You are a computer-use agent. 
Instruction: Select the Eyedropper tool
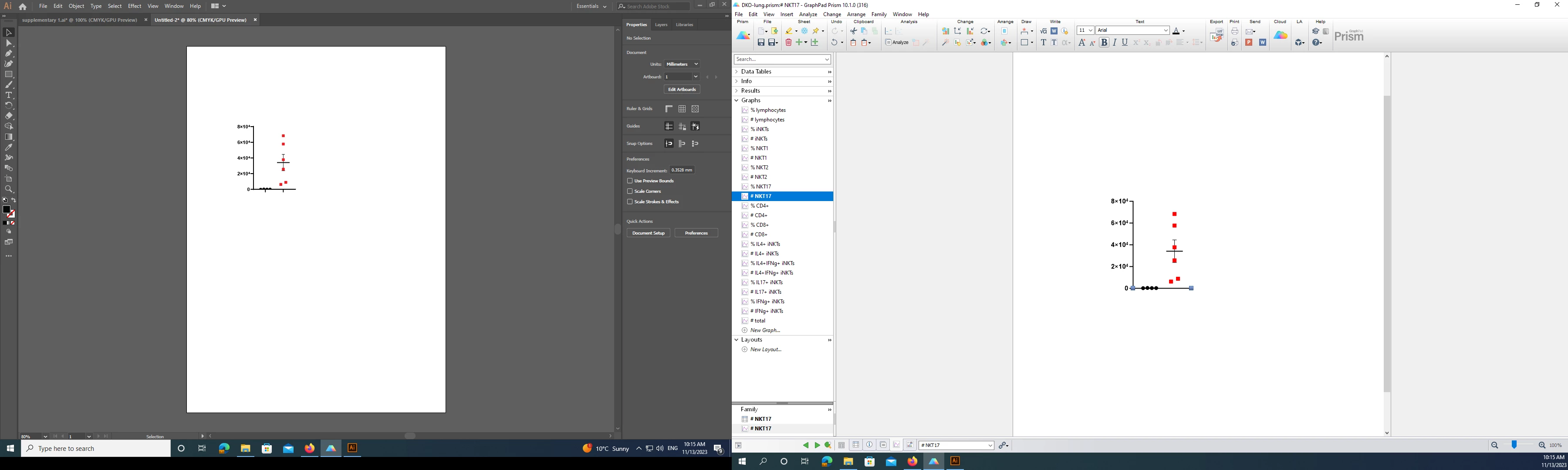[9, 147]
